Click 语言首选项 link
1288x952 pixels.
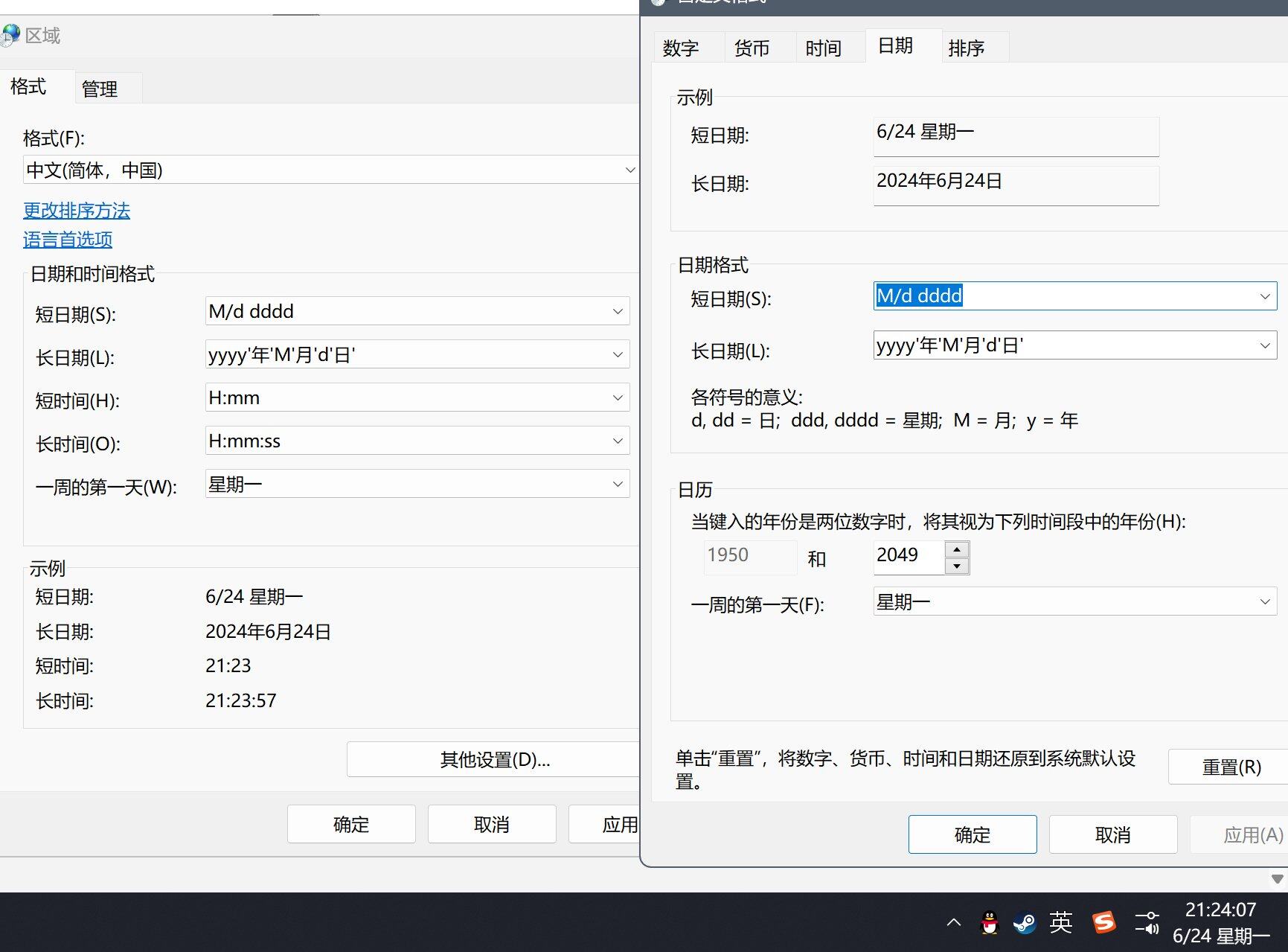[x=68, y=240]
